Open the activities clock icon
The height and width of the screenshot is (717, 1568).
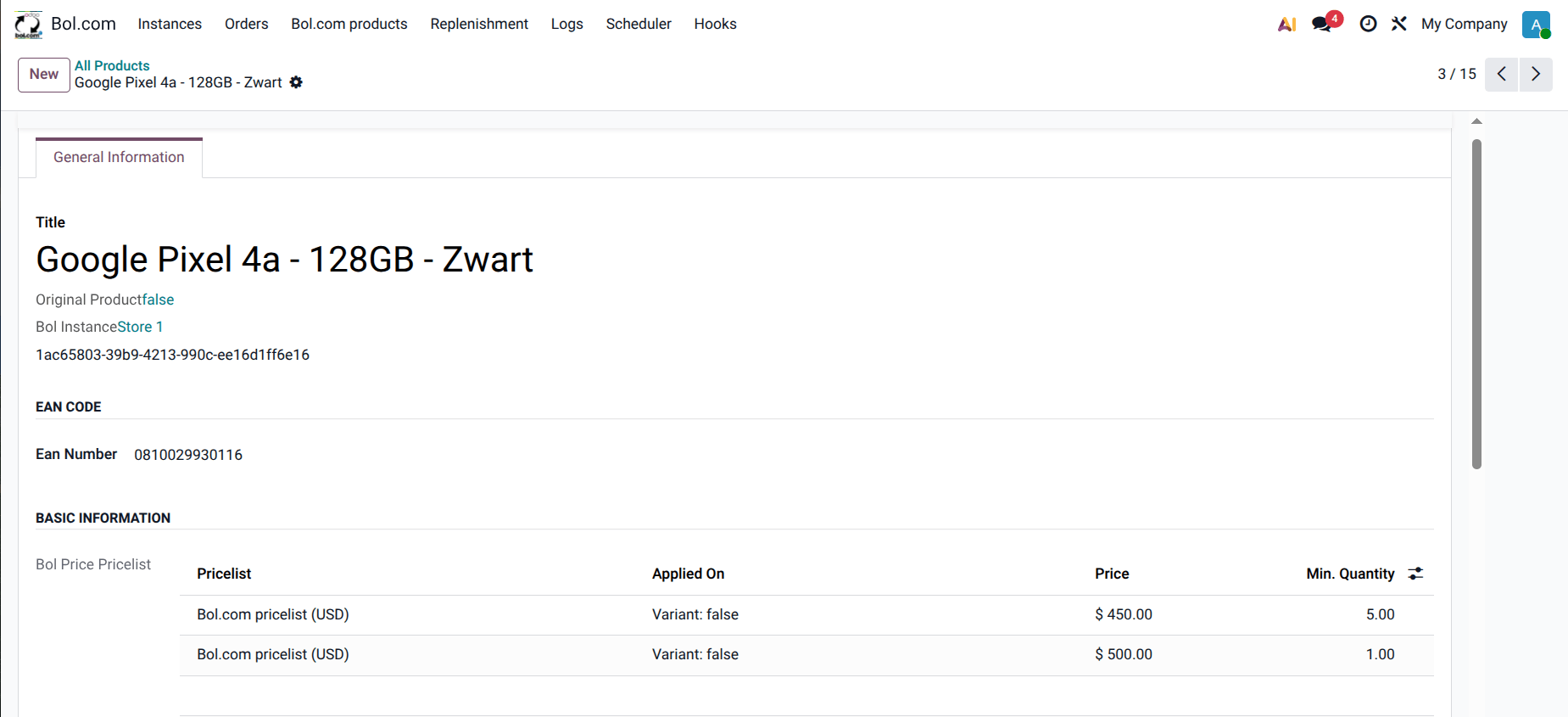[x=1368, y=24]
